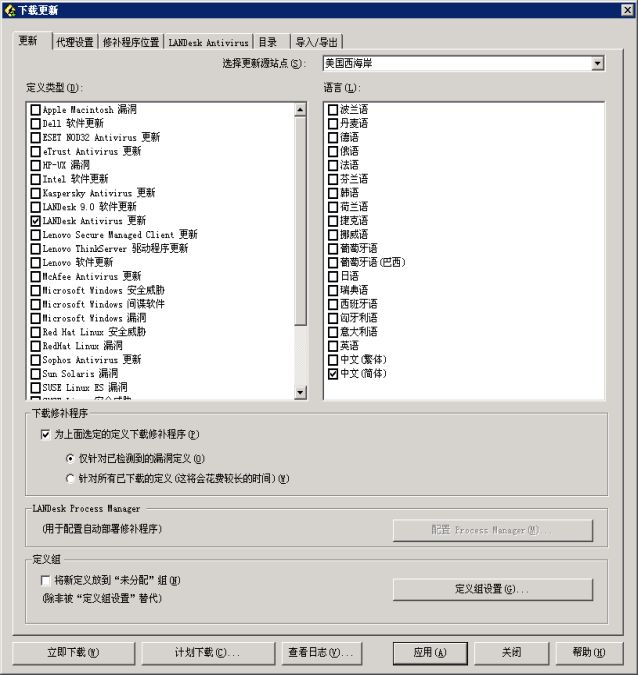Viewport: 638px width, 675px height.
Task: Check Apple Macintosh 漏洞 definition type
Action: pyautogui.click(x=36, y=110)
